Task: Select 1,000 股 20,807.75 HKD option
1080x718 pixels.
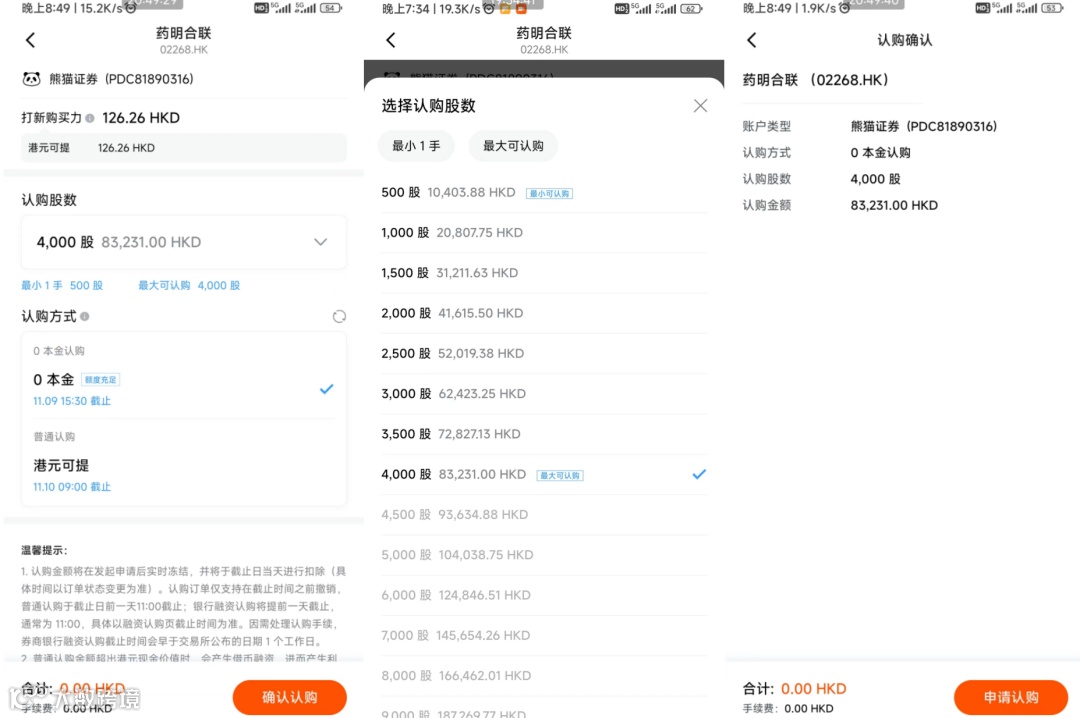Action: tap(544, 233)
